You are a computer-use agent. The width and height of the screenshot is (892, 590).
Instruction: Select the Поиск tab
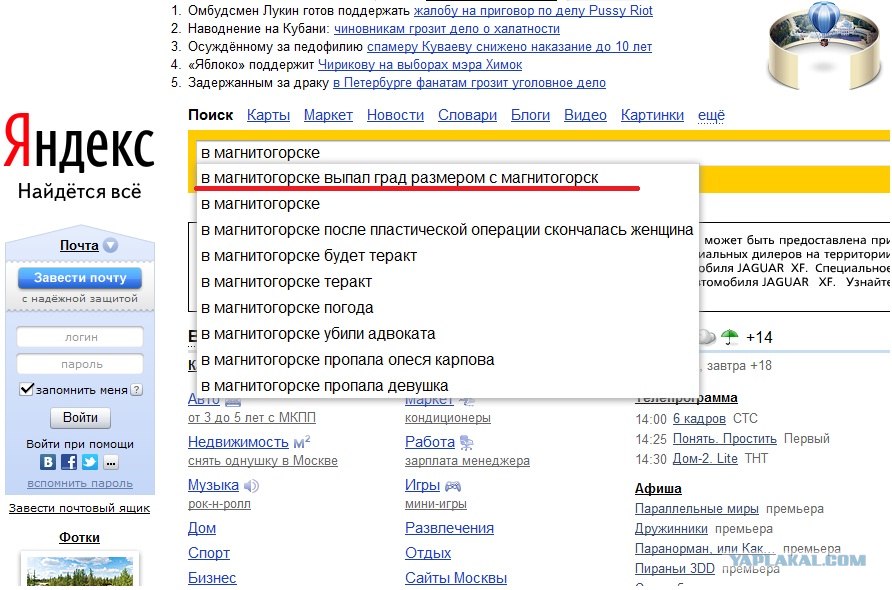(x=210, y=115)
